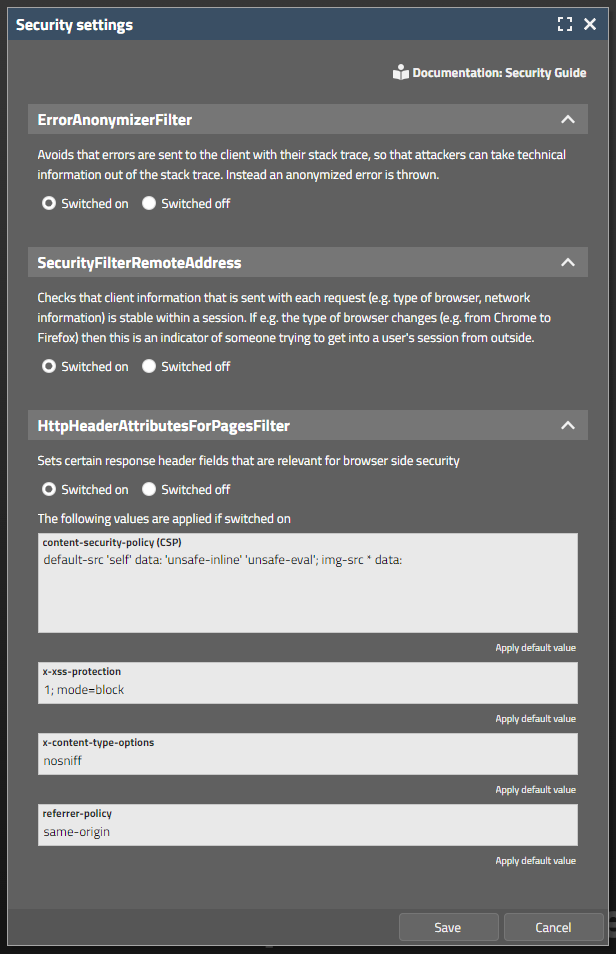Collapse the SecurityFilterRemoteAddress section
The height and width of the screenshot is (954, 616).
pos(568,263)
